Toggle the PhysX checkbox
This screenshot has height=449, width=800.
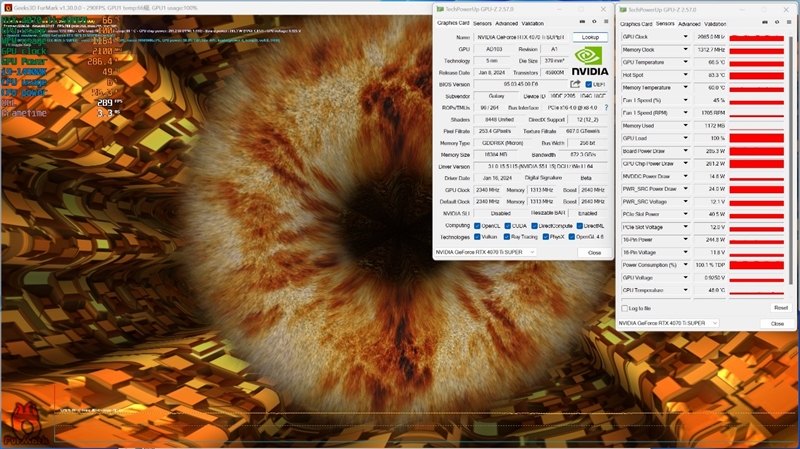[x=546, y=237]
